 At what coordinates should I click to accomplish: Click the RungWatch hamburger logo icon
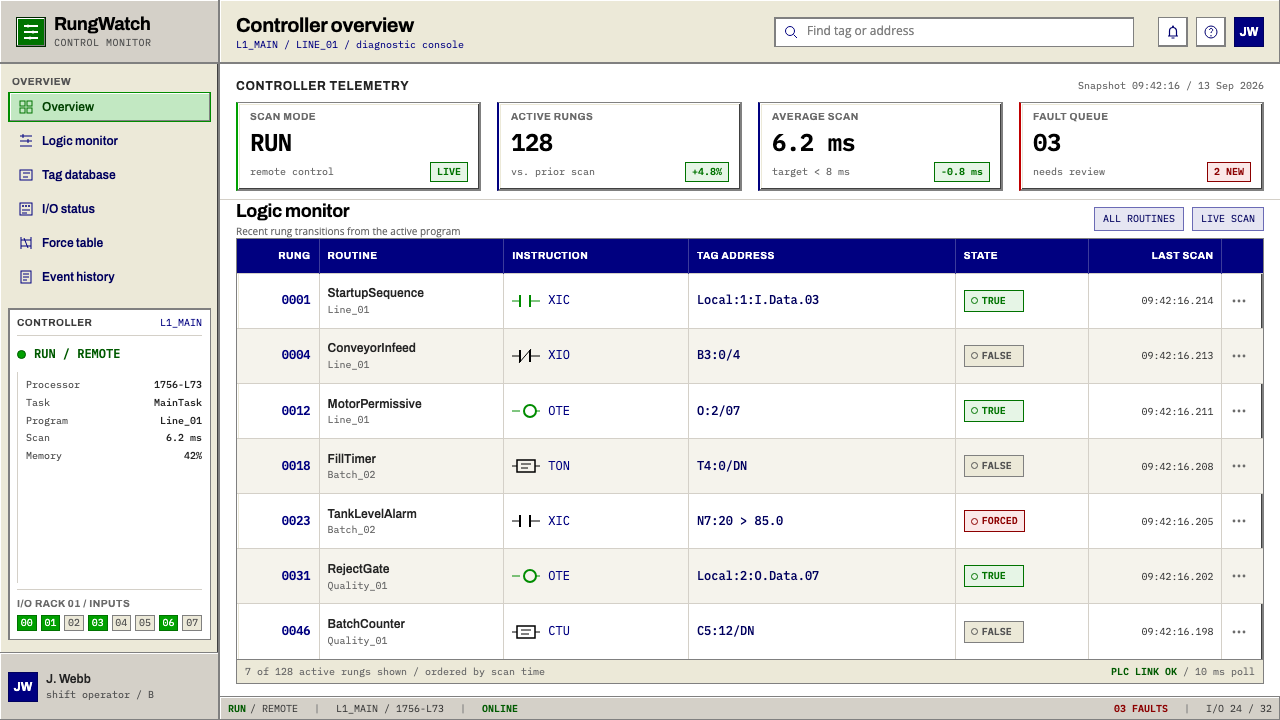[31, 32]
